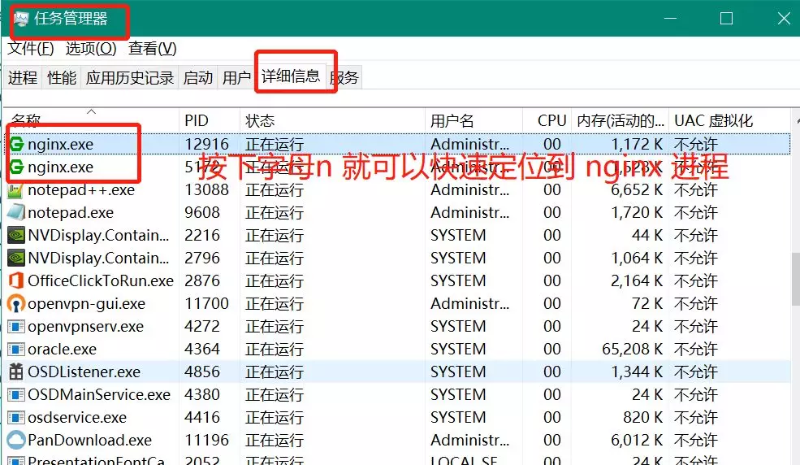Select the OfficeClickToRun.exe process name

[x=101, y=281]
